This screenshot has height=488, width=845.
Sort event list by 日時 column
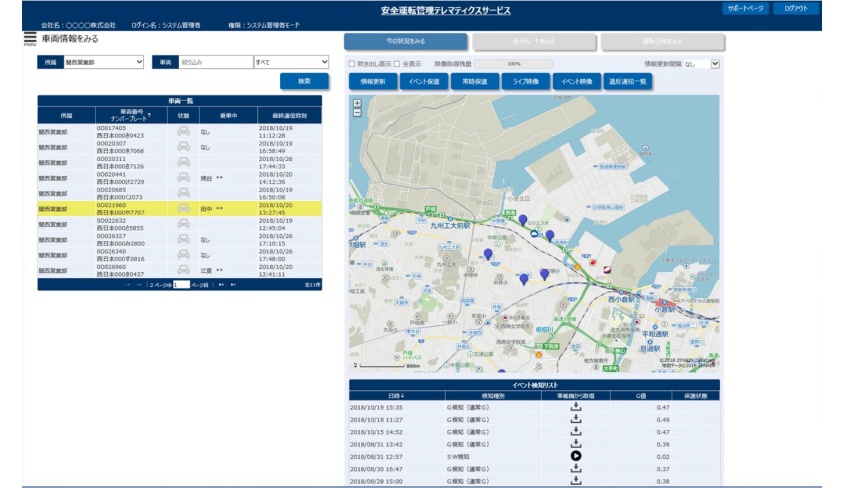click(396, 396)
